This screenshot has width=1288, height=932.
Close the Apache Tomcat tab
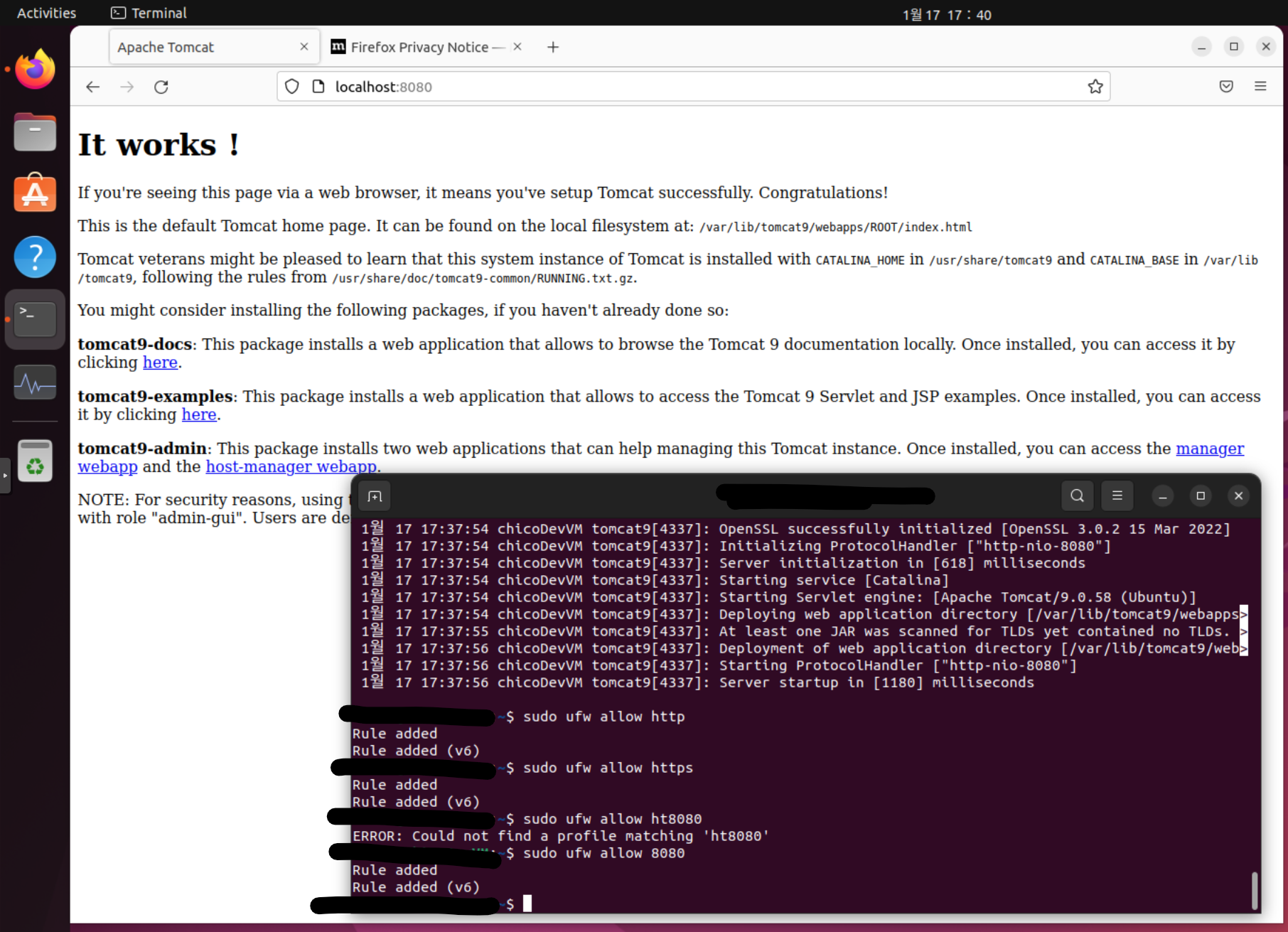(x=304, y=46)
